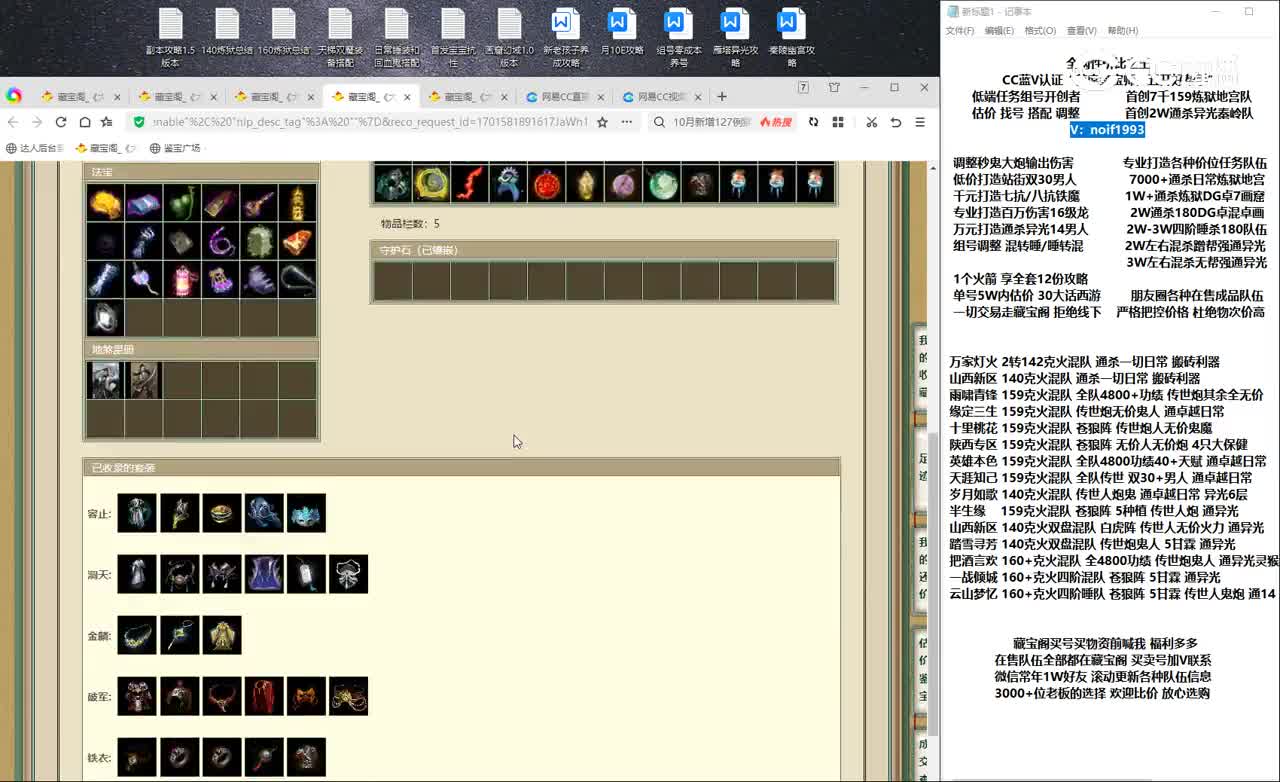The width and height of the screenshot is (1280, 782).
Task: Open the 达人后台 bookmark
Action: click(35, 148)
